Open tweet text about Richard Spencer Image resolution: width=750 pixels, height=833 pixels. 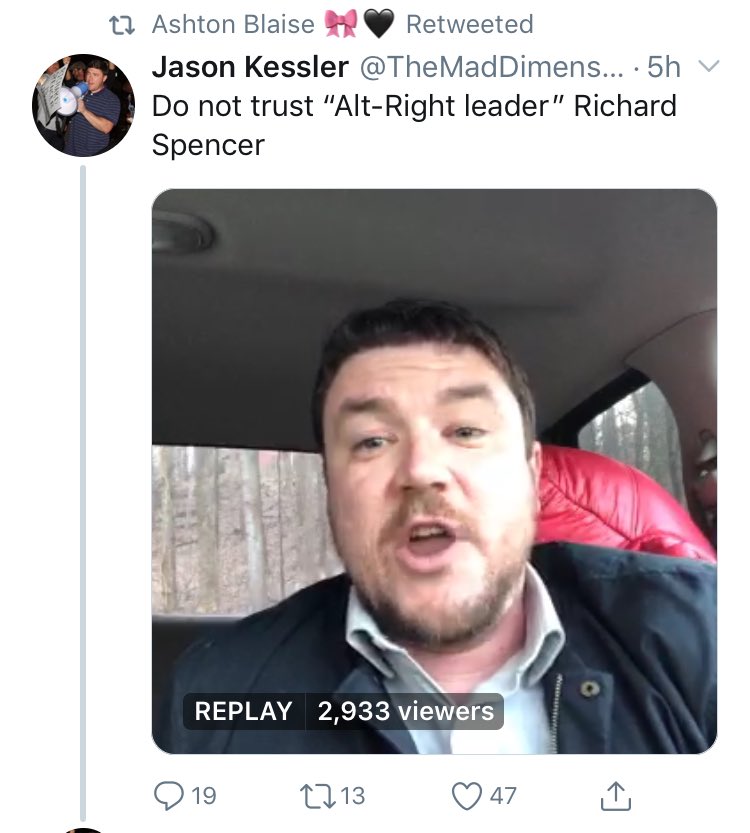(414, 125)
